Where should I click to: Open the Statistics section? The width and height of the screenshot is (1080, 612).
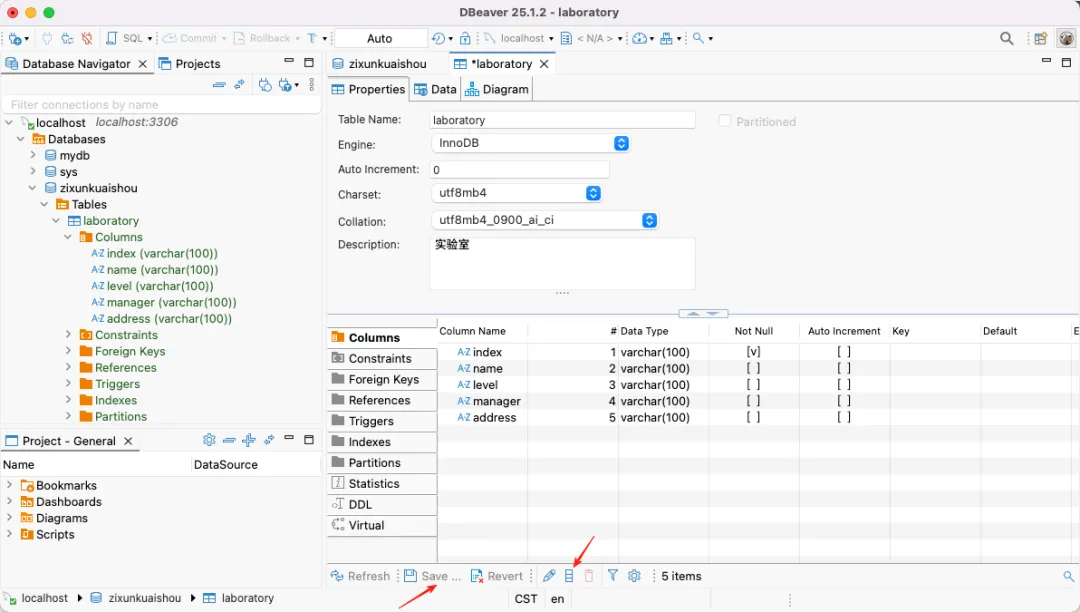point(382,484)
